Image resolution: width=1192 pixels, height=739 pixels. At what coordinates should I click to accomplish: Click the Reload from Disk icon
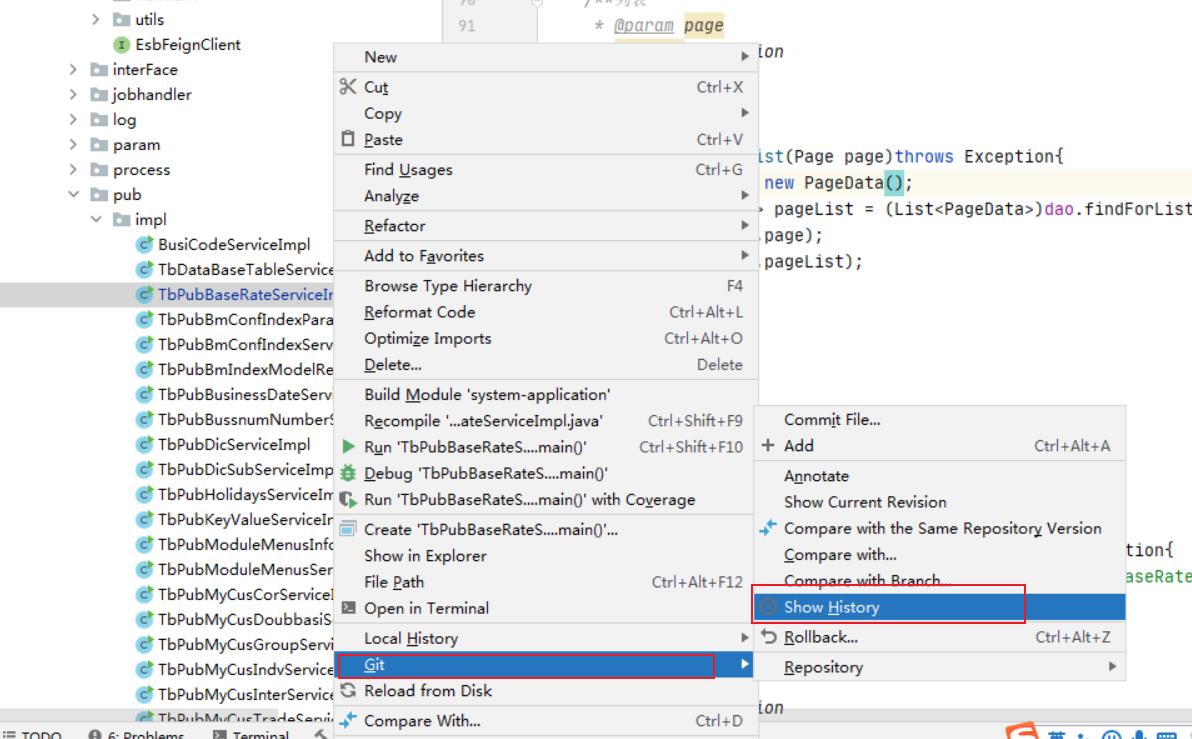[348, 691]
